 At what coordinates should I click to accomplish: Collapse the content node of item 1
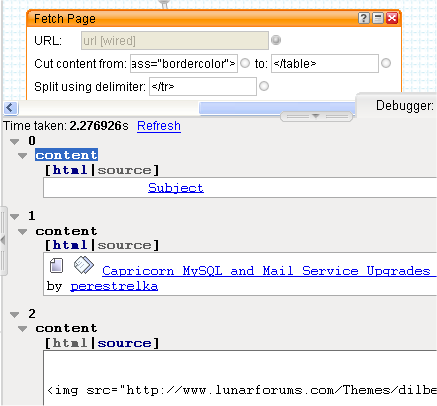pos(22,232)
